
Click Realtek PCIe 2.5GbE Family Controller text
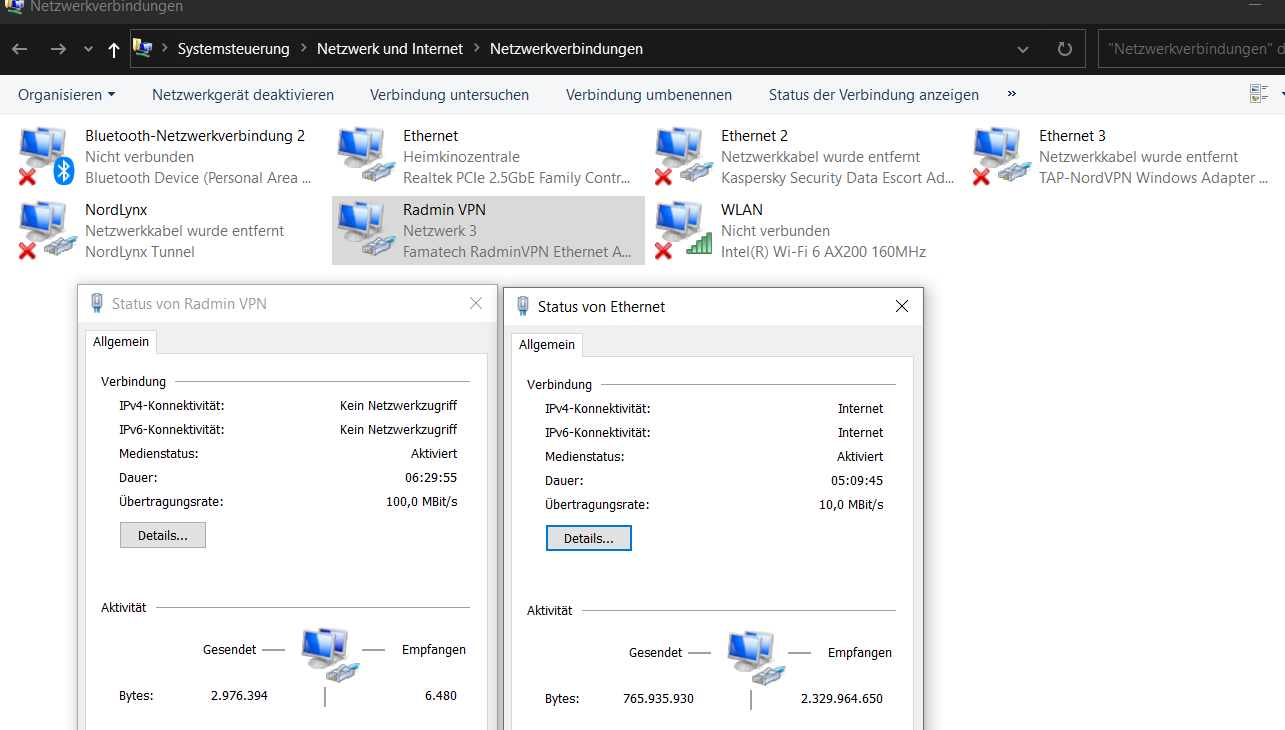pyautogui.click(x=517, y=178)
